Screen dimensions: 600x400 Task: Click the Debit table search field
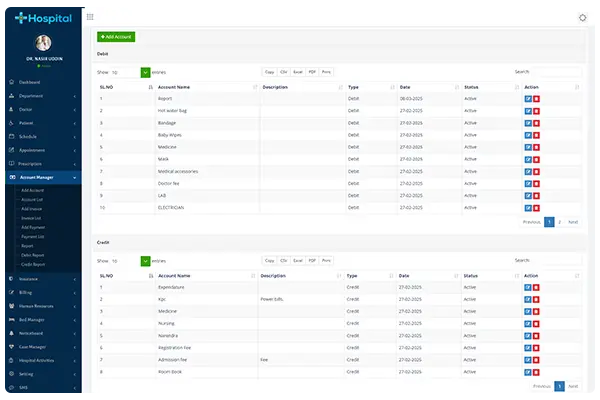pyautogui.click(x=557, y=72)
